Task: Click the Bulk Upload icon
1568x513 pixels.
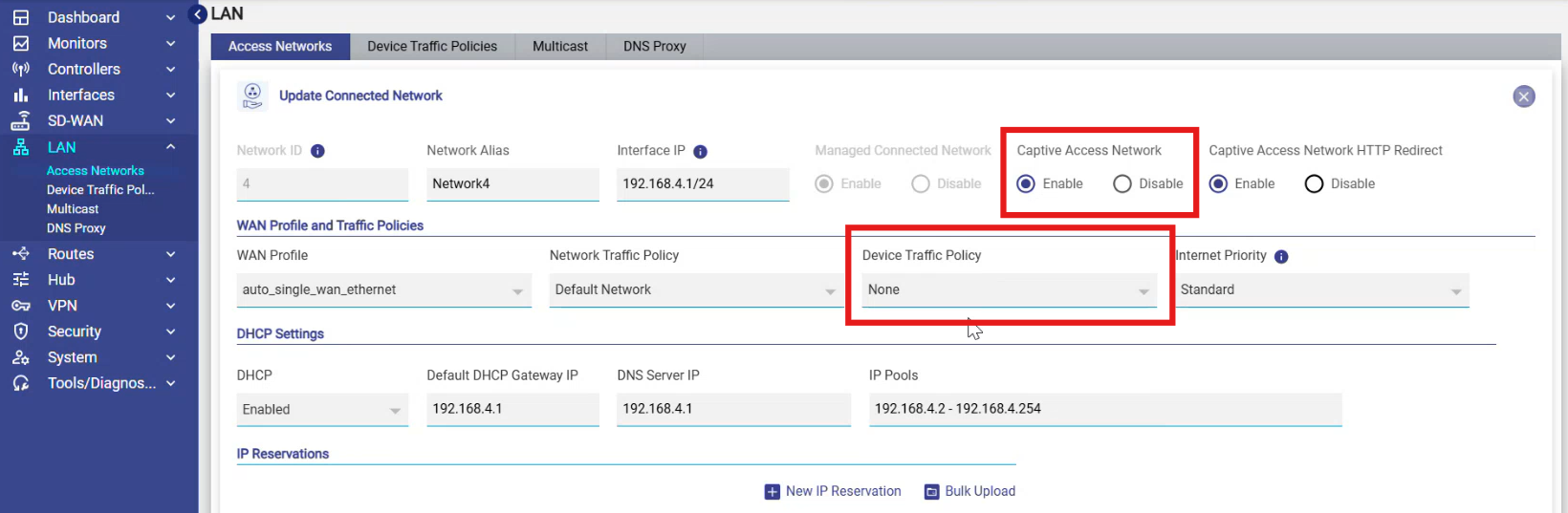Action: coord(931,492)
